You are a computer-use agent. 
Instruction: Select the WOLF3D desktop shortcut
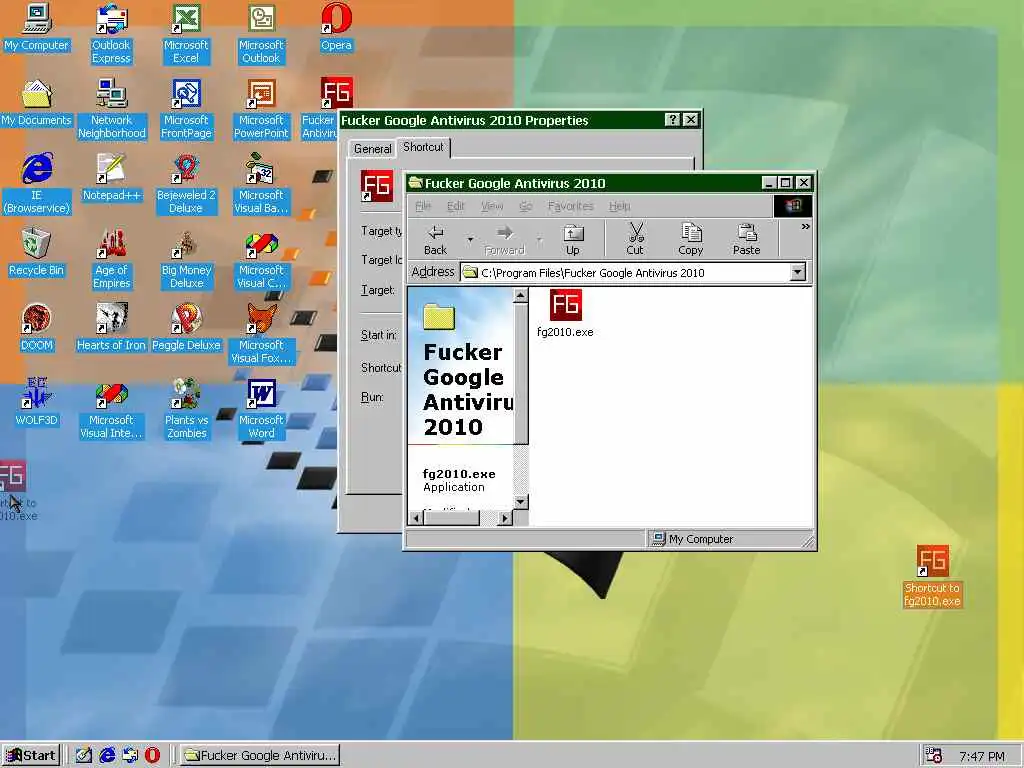tap(37, 403)
